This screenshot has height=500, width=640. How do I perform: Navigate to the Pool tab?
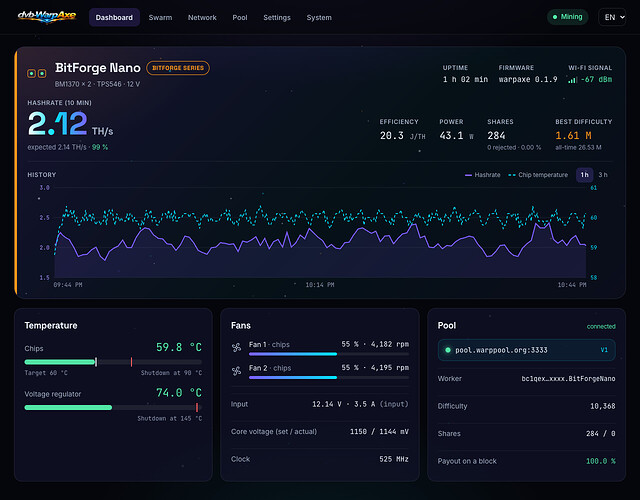(x=240, y=18)
